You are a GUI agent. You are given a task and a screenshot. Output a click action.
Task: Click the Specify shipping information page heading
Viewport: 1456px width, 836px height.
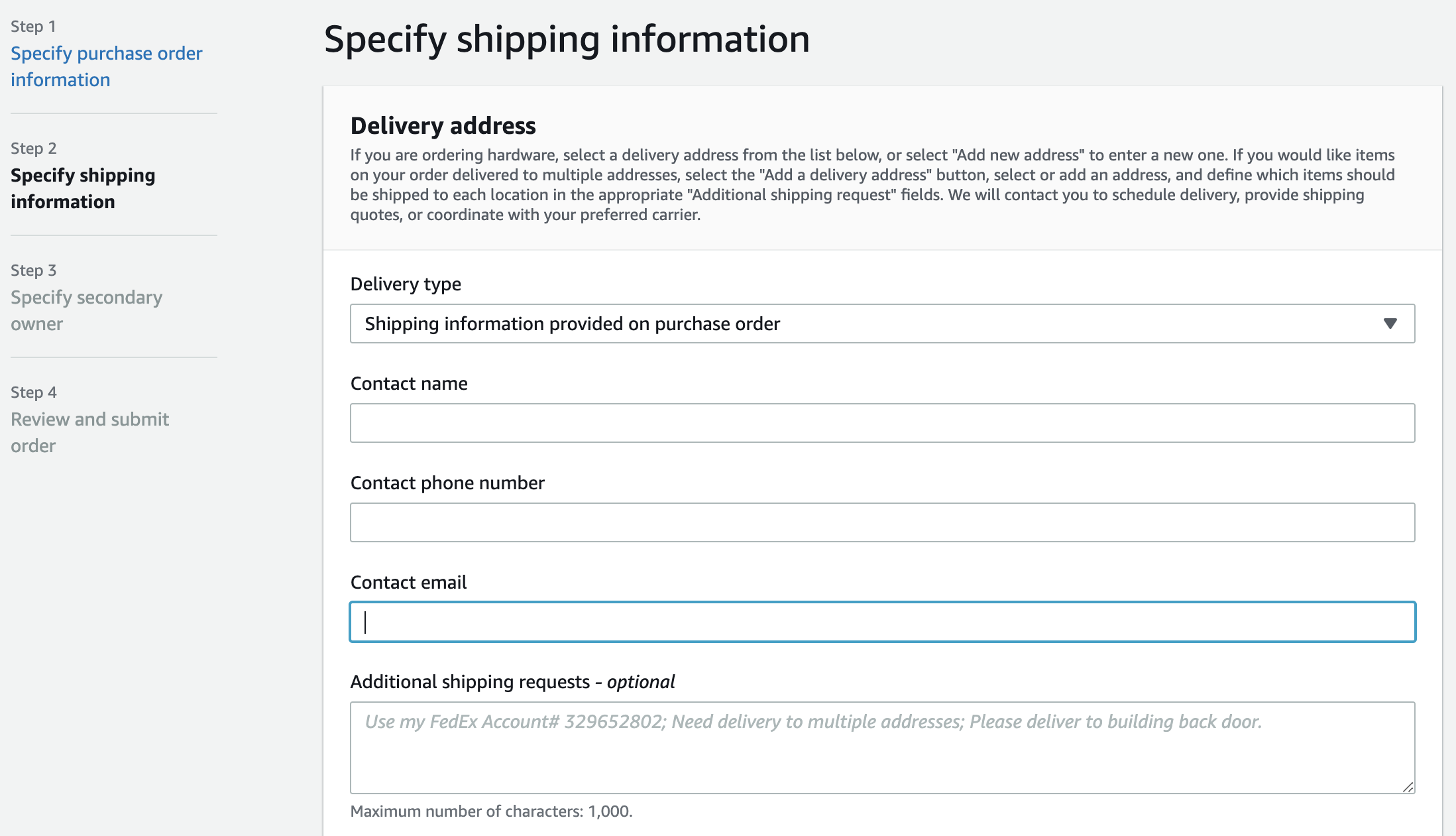[567, 38]
